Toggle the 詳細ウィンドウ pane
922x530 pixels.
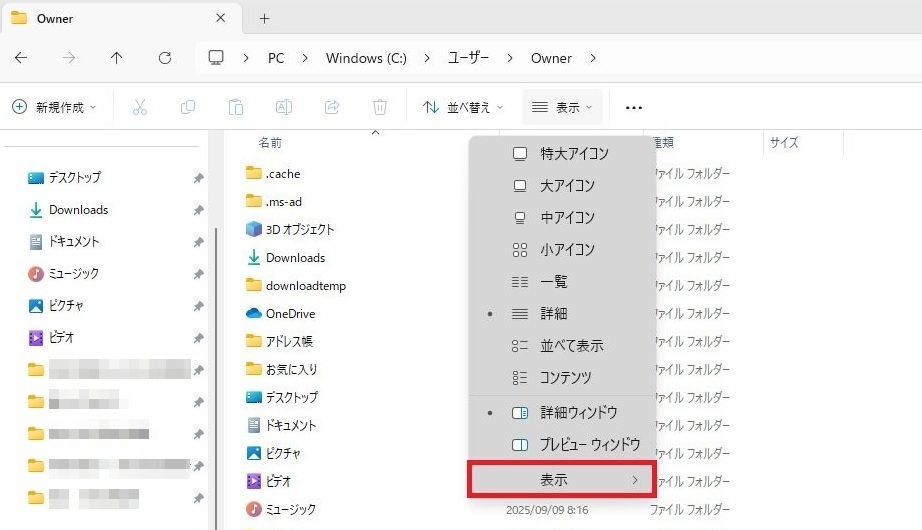point(578,412)
